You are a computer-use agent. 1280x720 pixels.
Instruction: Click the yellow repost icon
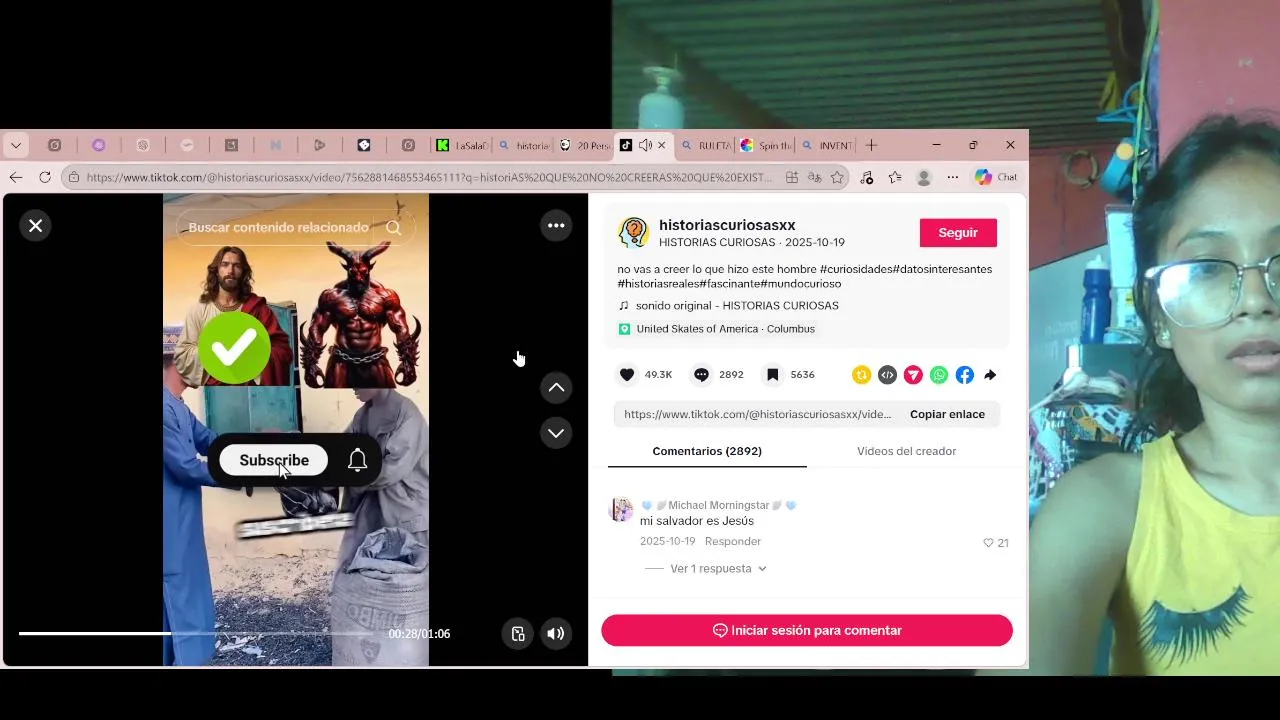pyautogui.click(x=861, y=375)
